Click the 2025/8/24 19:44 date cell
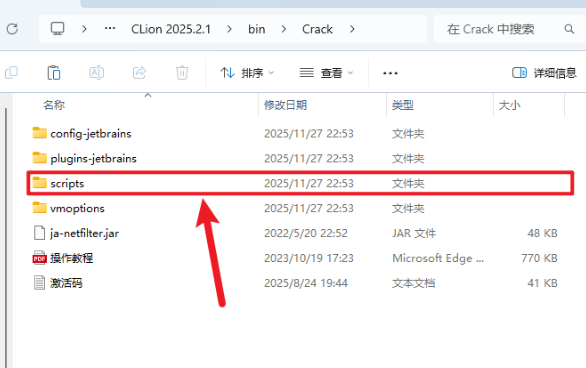Viewport: 586px width, 368px height. pyautogui.click(x=306, y=283)
